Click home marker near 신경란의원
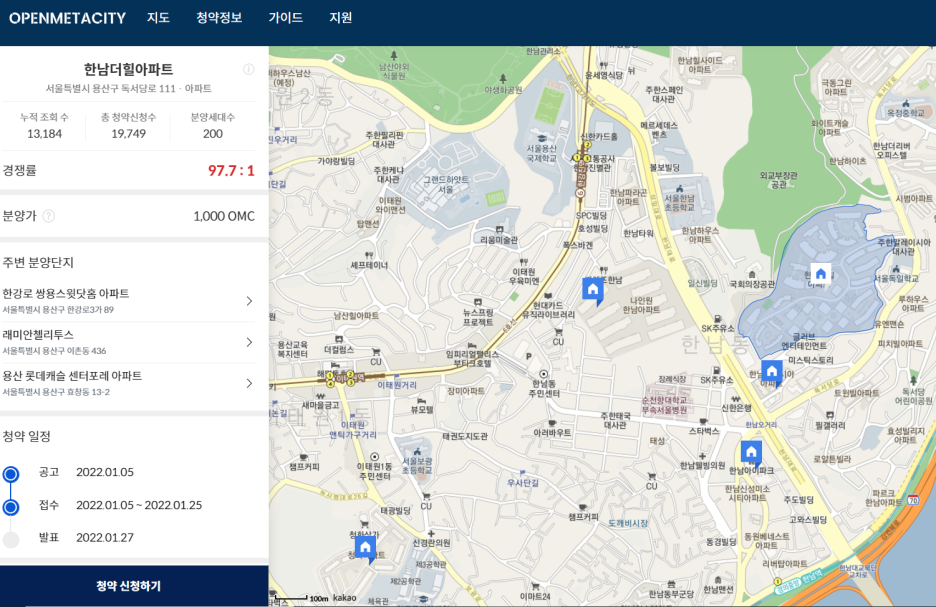 click(365, 548)
